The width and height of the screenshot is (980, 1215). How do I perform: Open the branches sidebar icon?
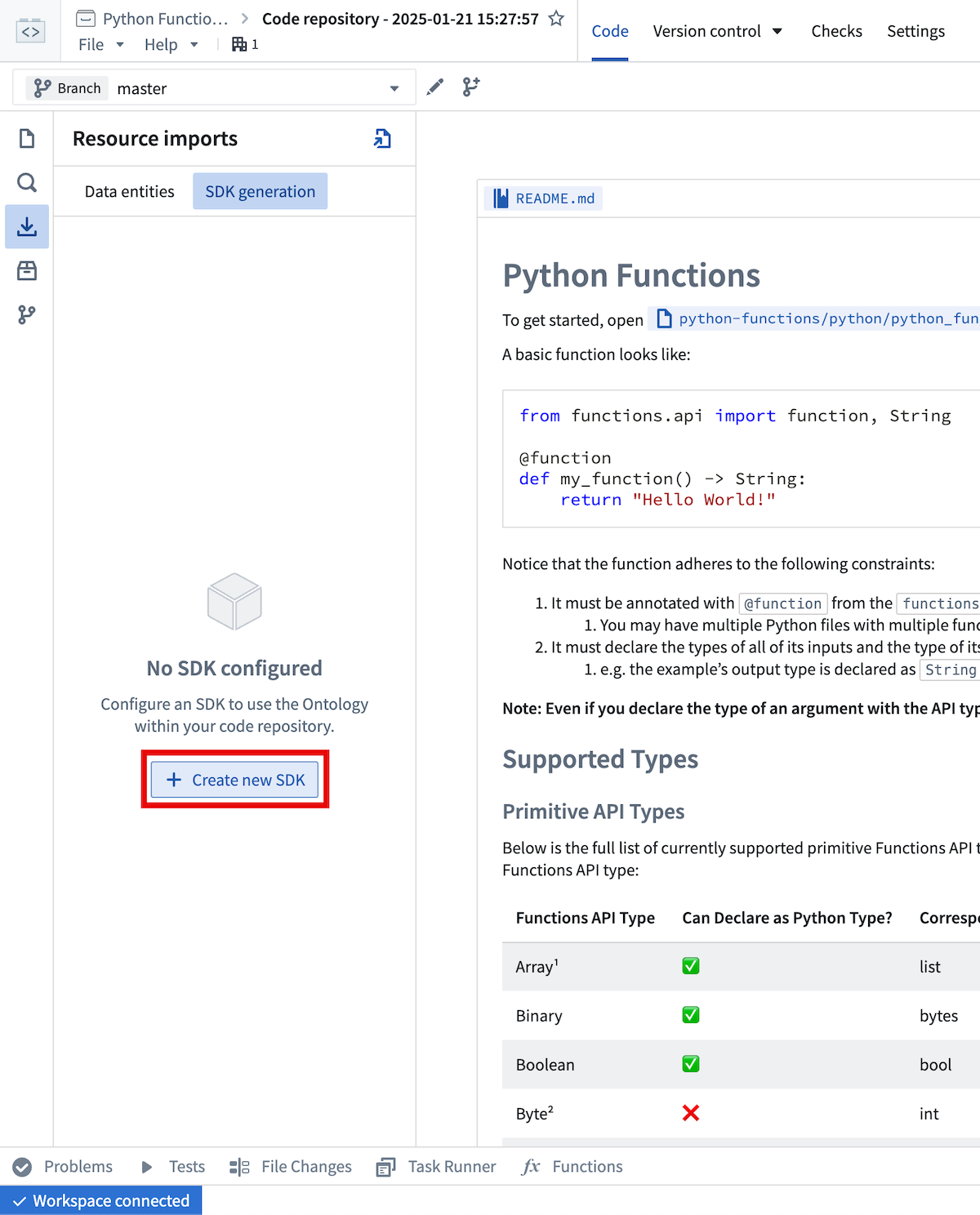click(x=27, y=314)
